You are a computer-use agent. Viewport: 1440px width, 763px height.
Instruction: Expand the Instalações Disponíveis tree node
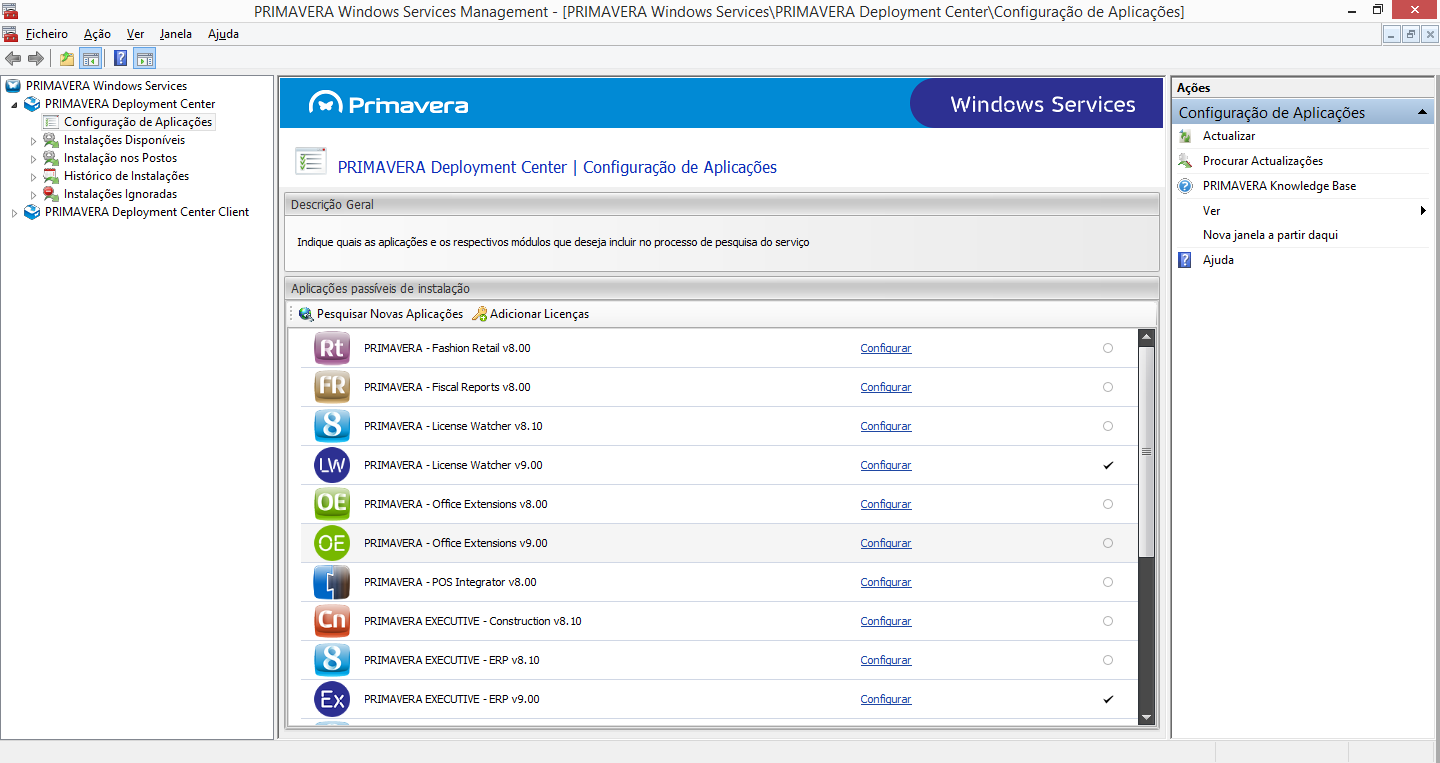(x=34, y=141)
